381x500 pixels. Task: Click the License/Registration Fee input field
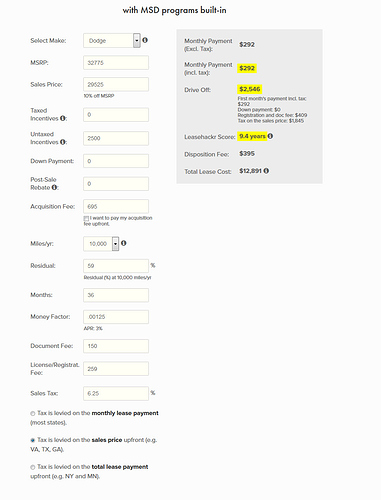pos(116,369)
